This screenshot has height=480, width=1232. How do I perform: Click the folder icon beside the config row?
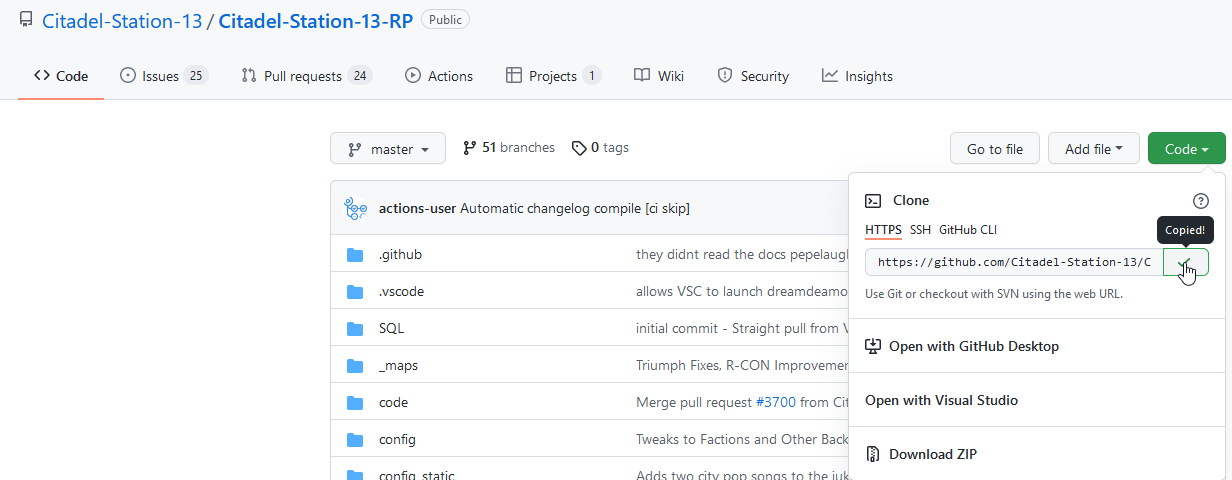354,439
